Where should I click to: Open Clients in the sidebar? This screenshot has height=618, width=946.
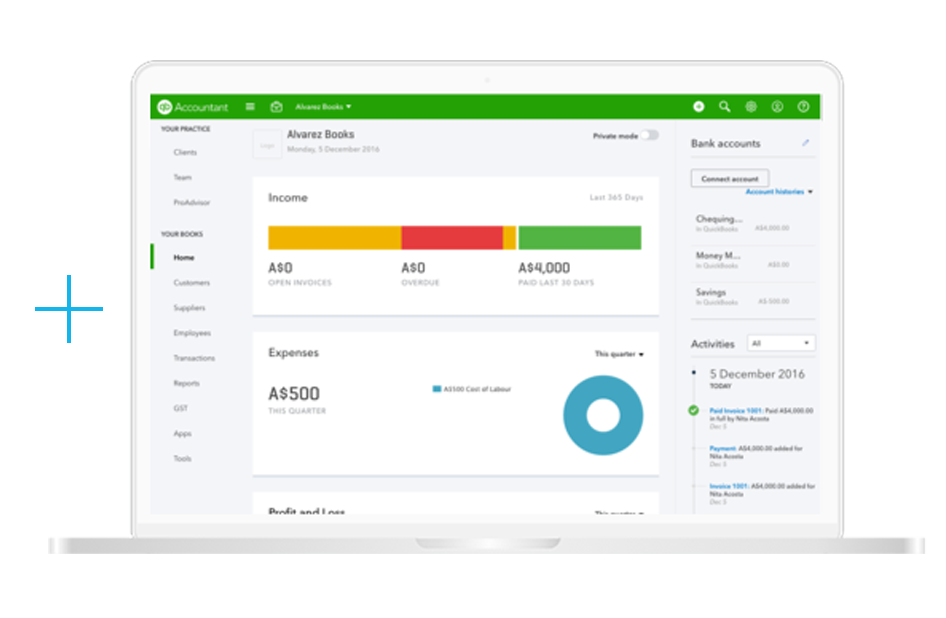[185, 152]
